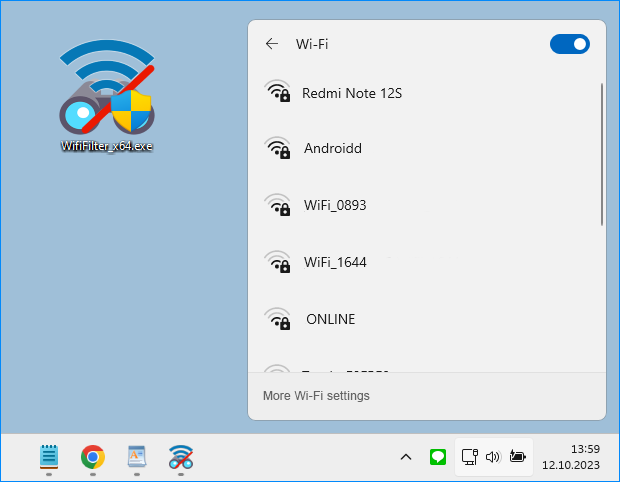Viewport: 620px width, 482px height.
Task: Select the Androidd Wi-Fi network
Action: point(332,148)
